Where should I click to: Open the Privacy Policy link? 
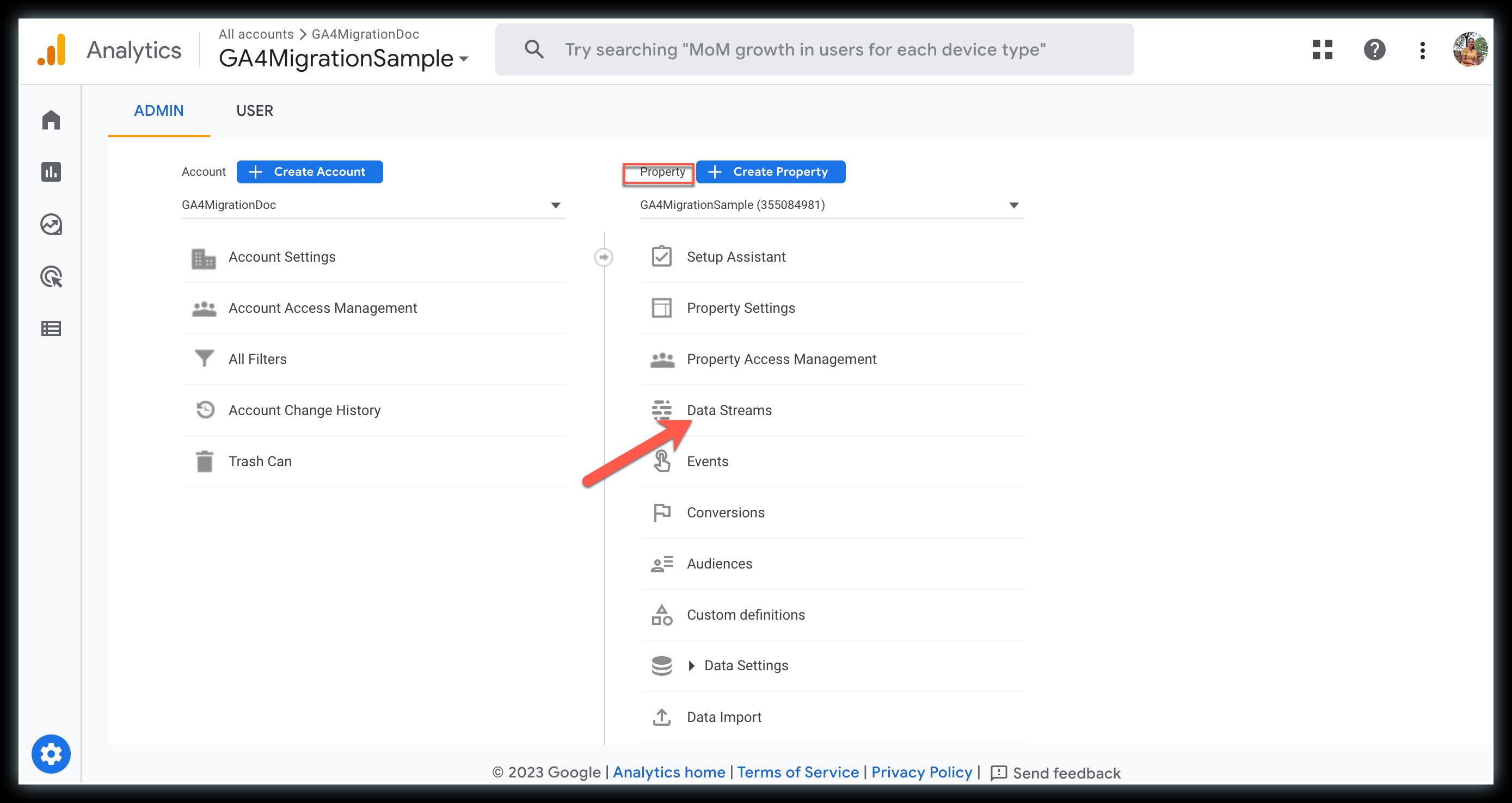point(921,772)
